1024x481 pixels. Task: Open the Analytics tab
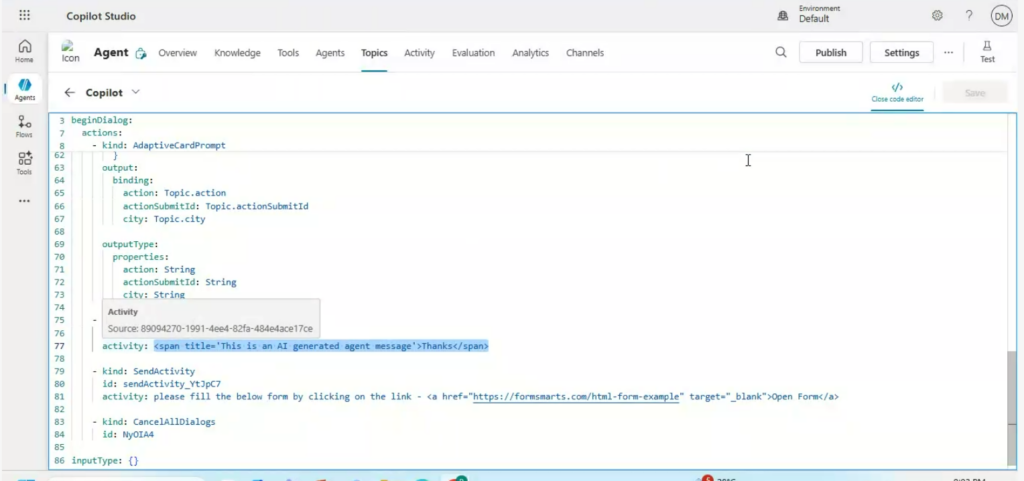[x=530, y=53]
